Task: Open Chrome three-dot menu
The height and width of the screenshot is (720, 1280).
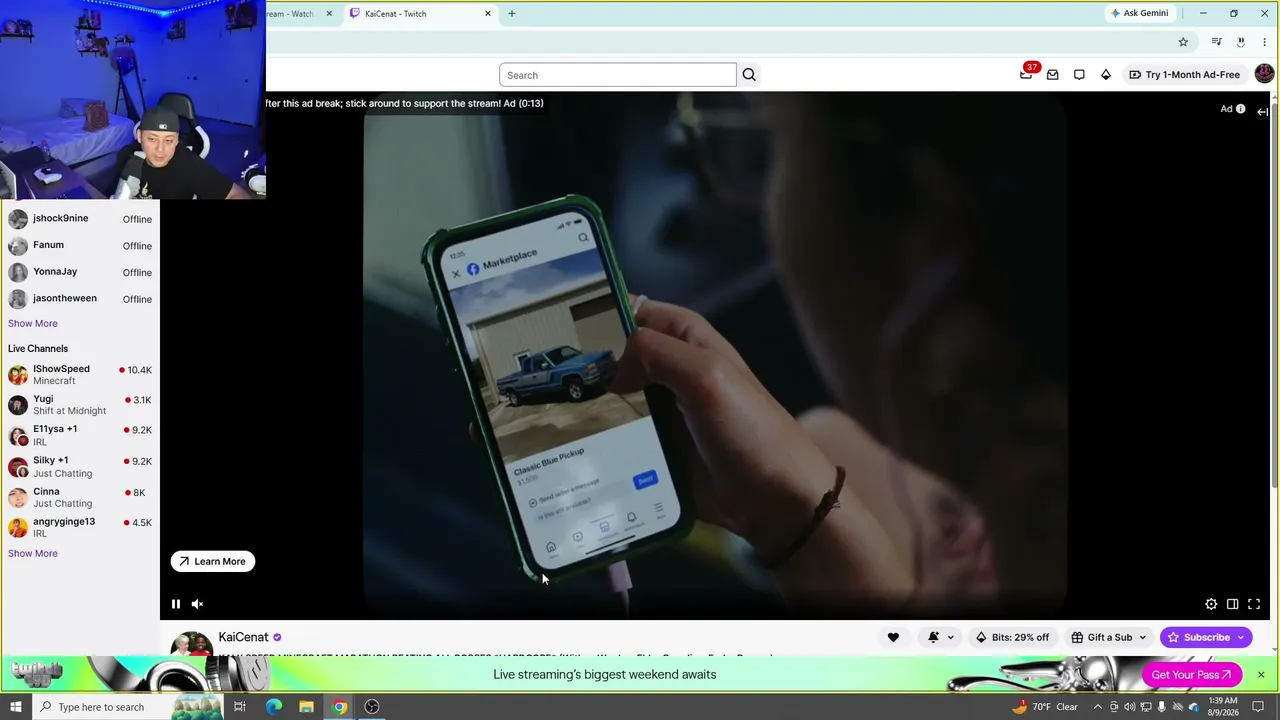Action: (x=1264, y=42)
